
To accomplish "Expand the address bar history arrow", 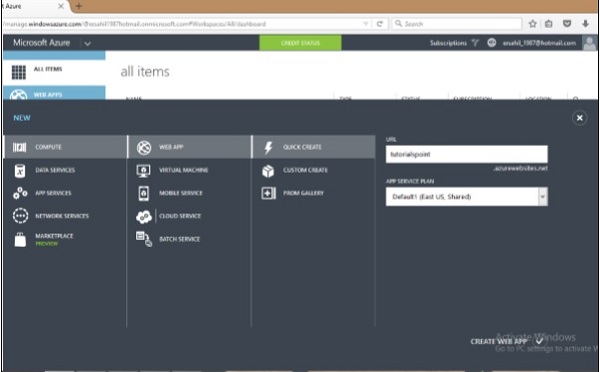I will coord(365,24).
